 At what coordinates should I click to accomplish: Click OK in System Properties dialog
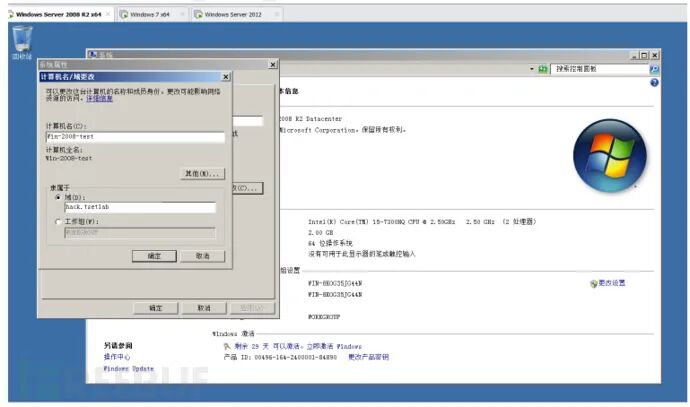(155, 308)
